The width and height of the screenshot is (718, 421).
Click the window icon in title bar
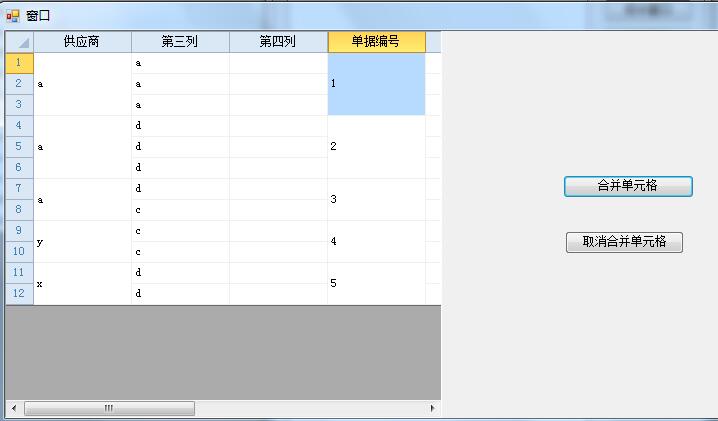coord(13,16)
